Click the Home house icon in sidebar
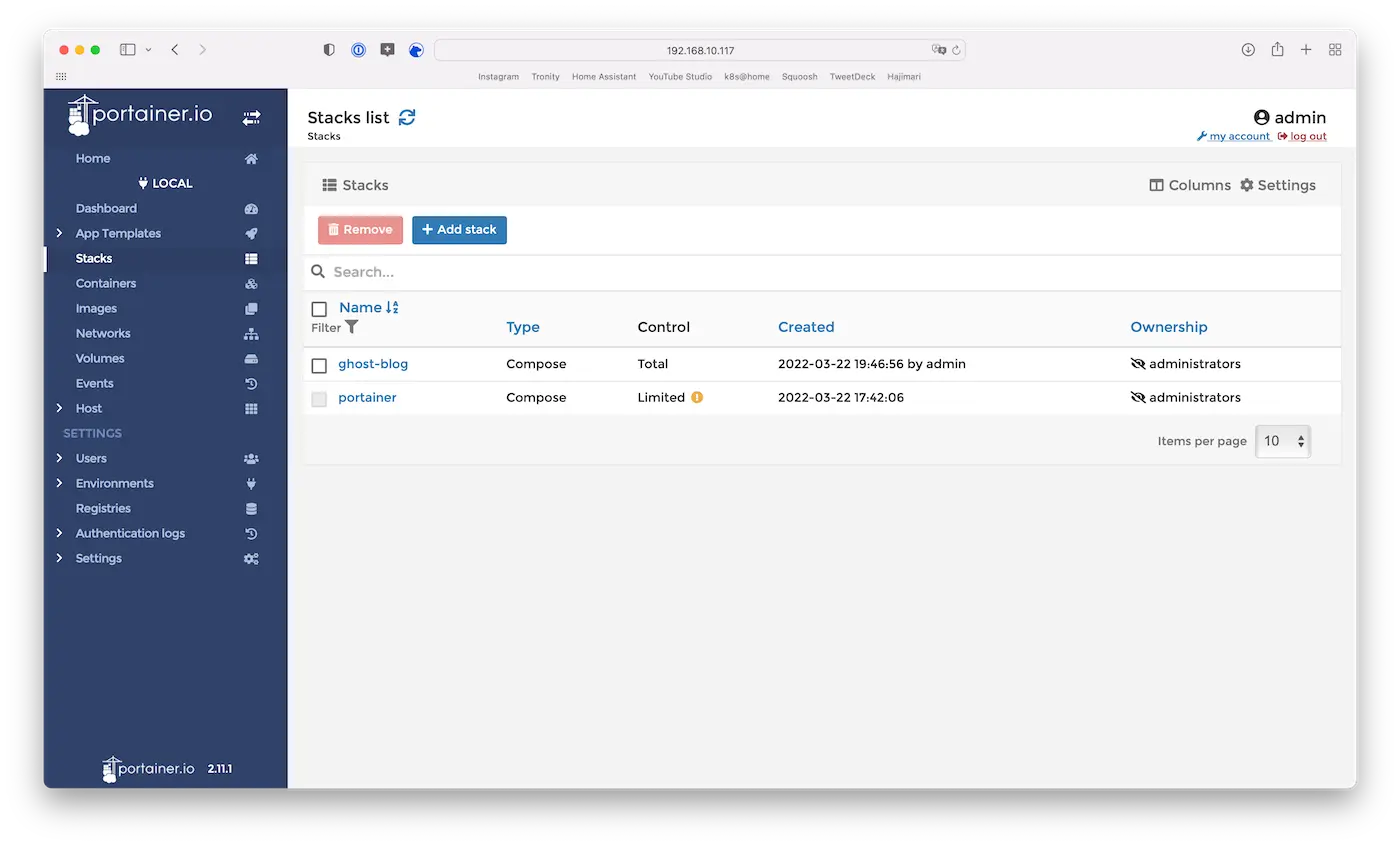 [251, 159]
